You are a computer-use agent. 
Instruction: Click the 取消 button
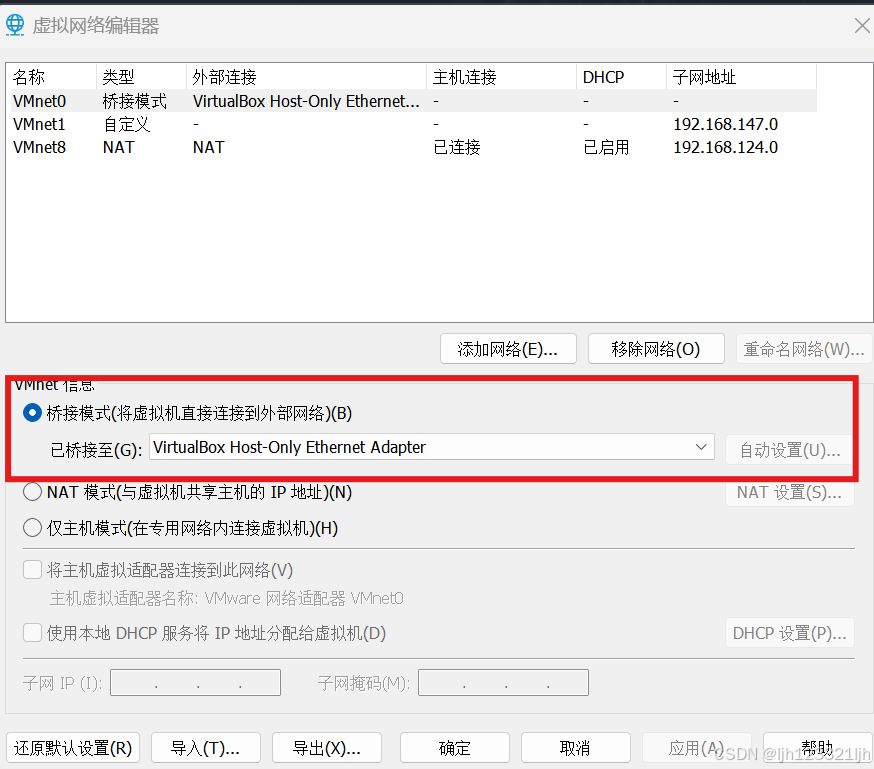tap(576, 748)
